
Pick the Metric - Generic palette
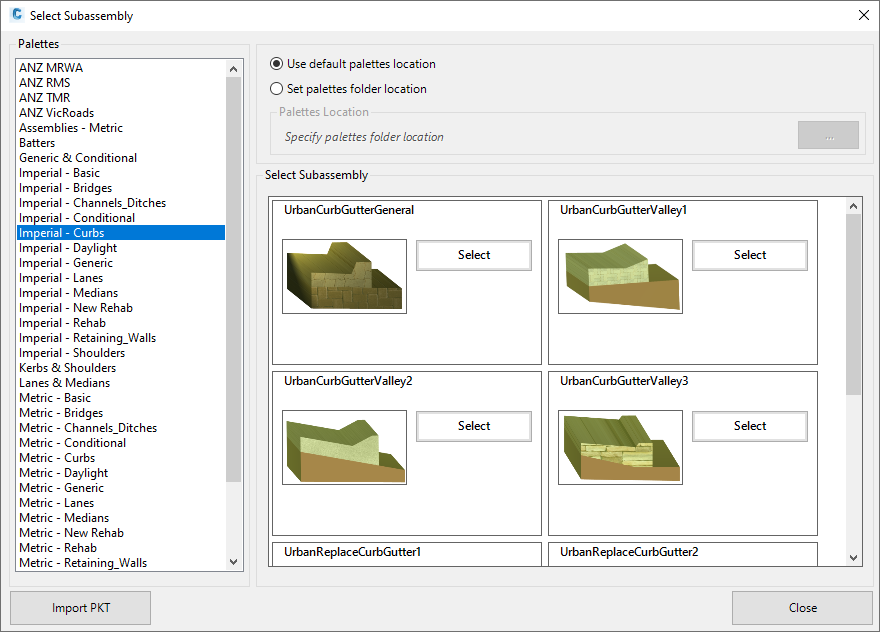click(121, 488)
